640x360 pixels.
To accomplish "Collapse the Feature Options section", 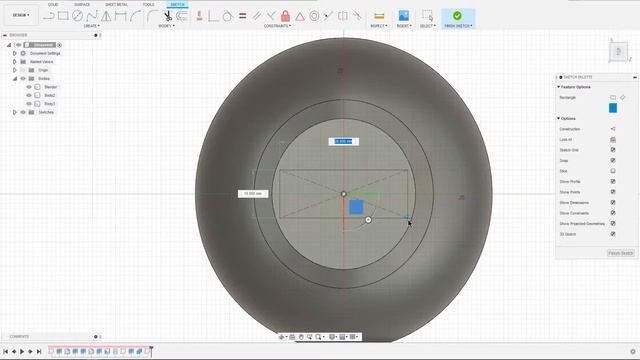I will click(558, 87).
